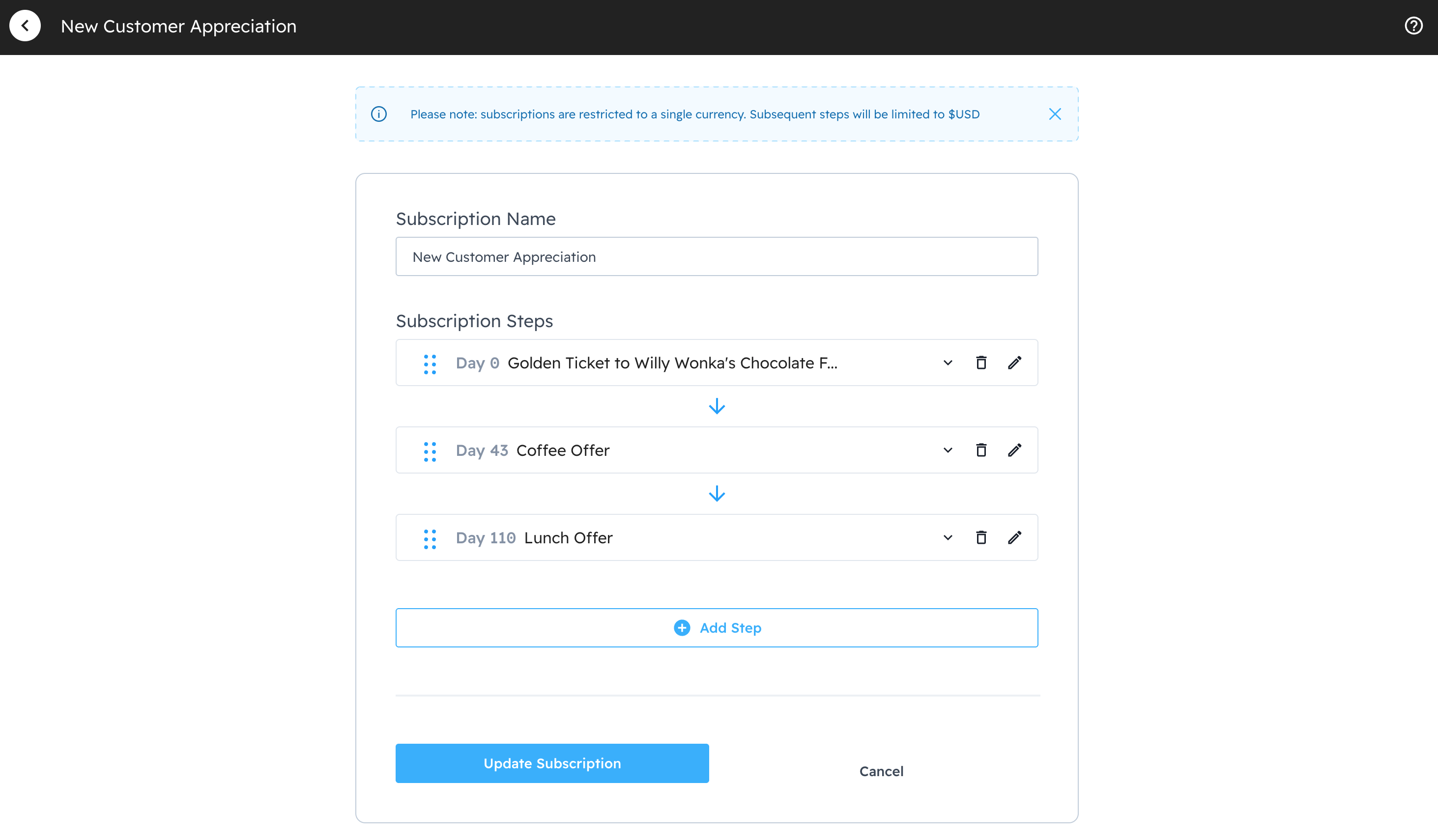
Task: Open the help question mark icon
Action: 1413,26
